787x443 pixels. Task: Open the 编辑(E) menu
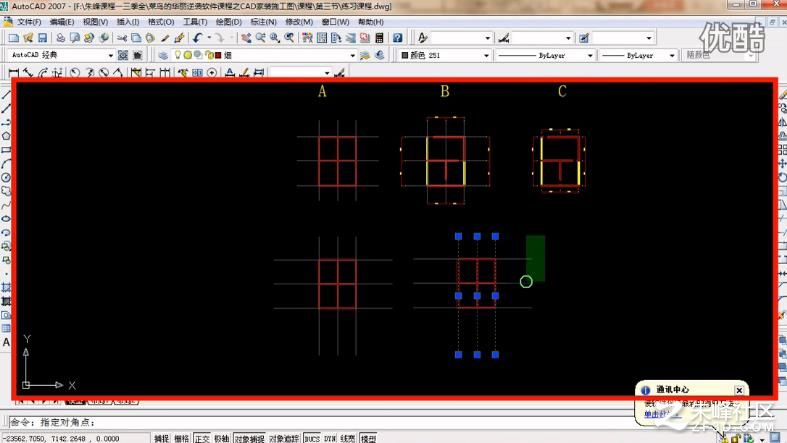62,22
